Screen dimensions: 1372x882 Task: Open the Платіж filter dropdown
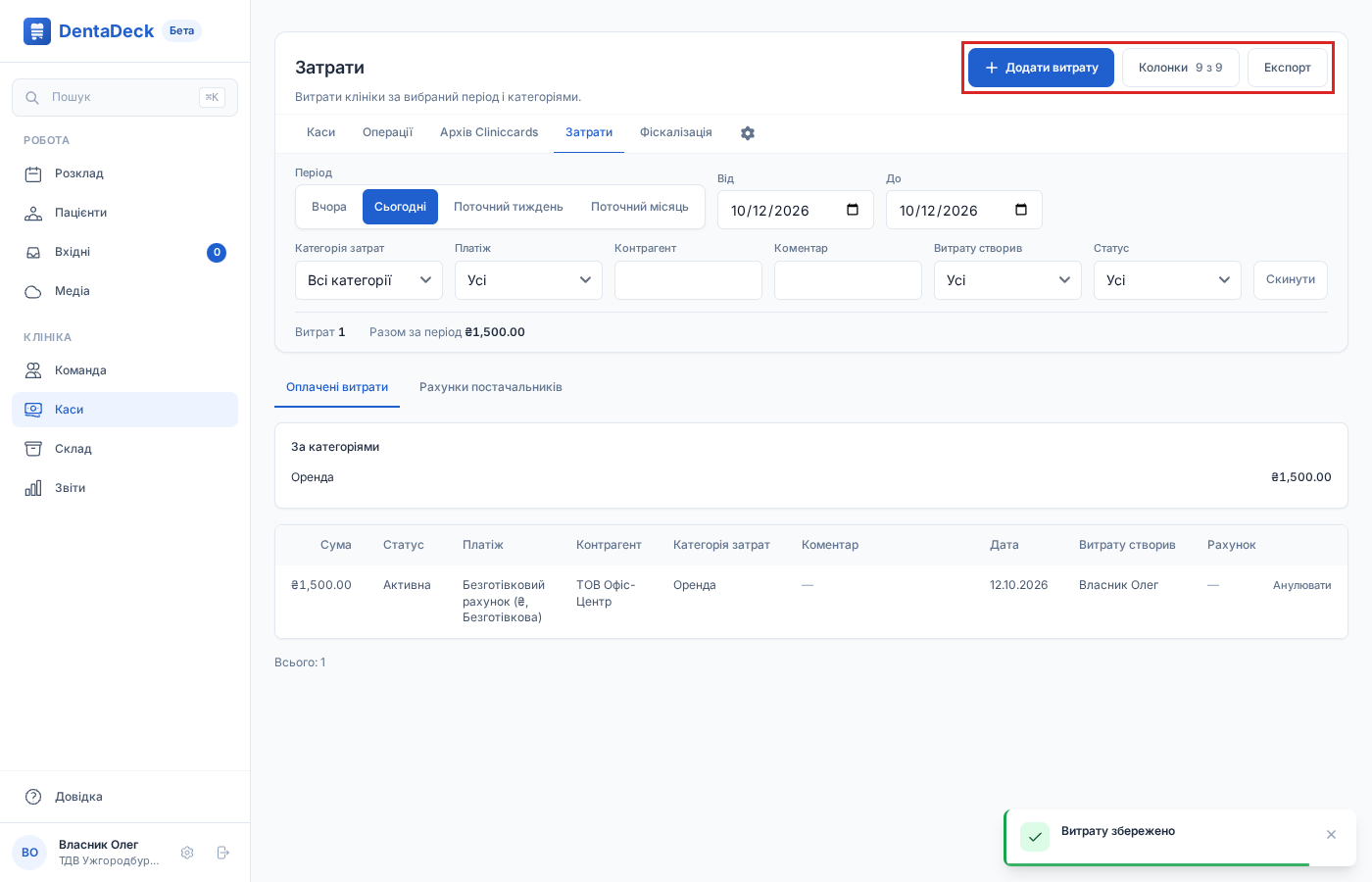click(528, 280)
